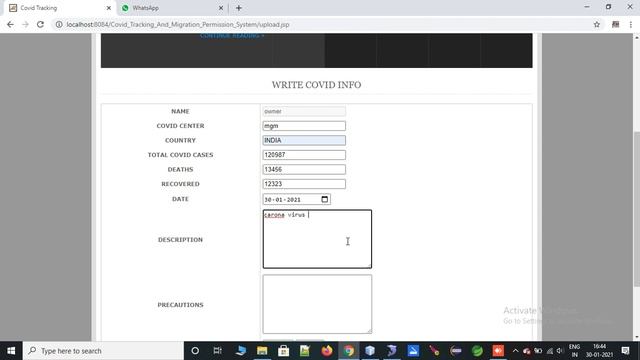Click the TOTAL COVID CASES label
This screenshot has height=360, width=640.
180,155
